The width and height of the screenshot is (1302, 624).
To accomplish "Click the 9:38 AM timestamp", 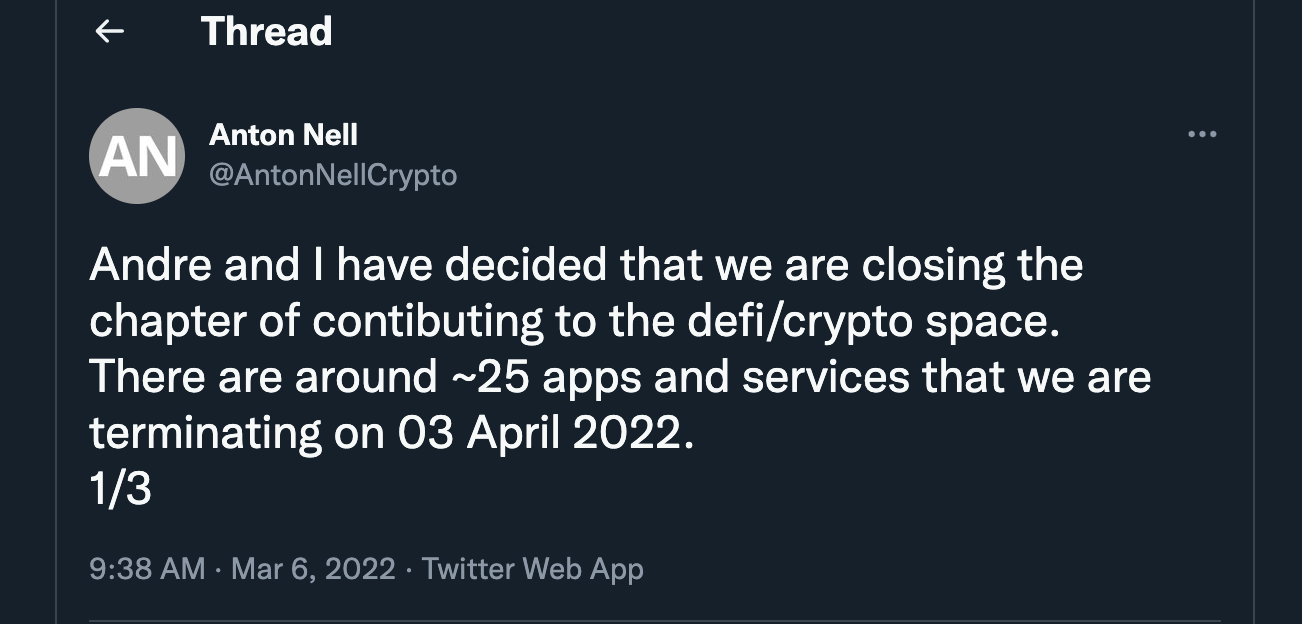I will click(x=147, y=569).
